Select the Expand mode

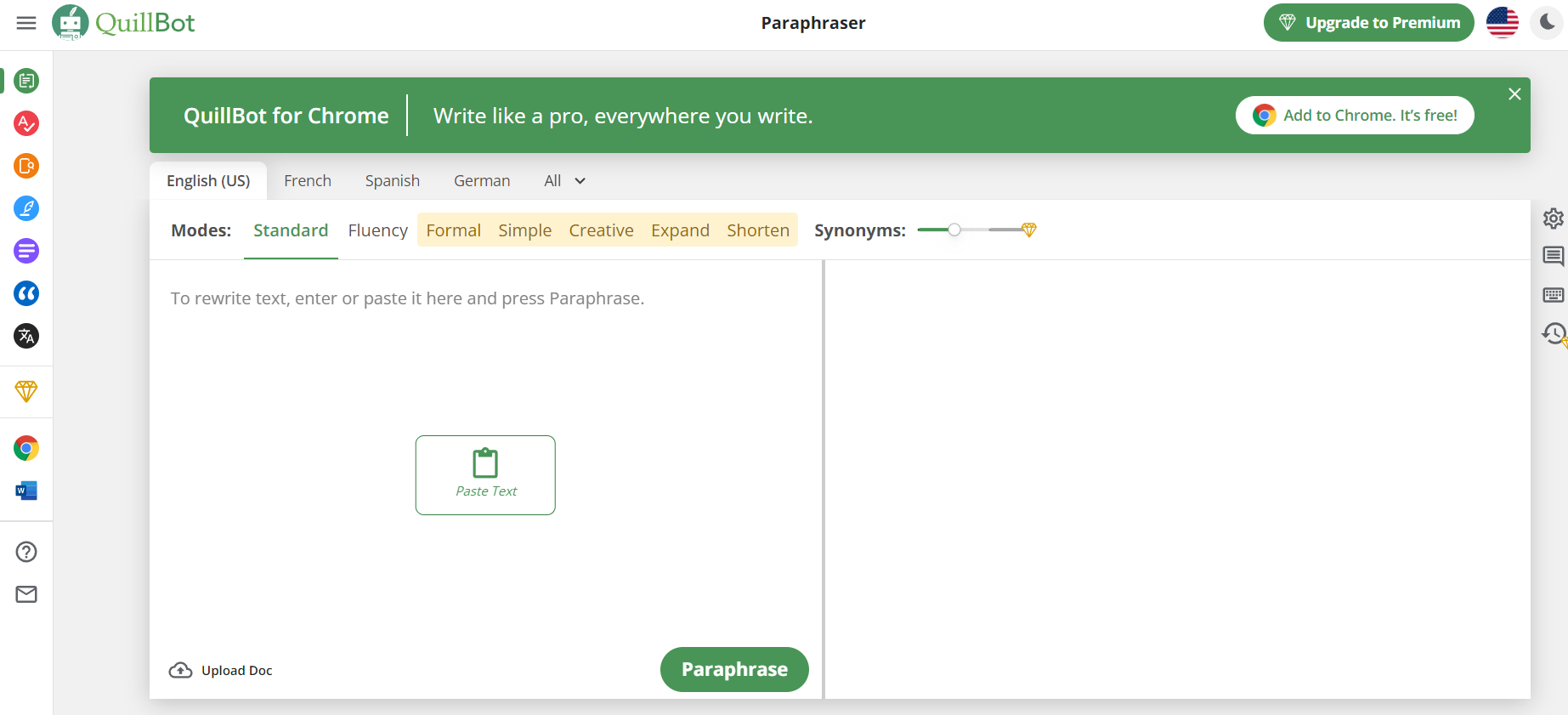tap(681, 230)
